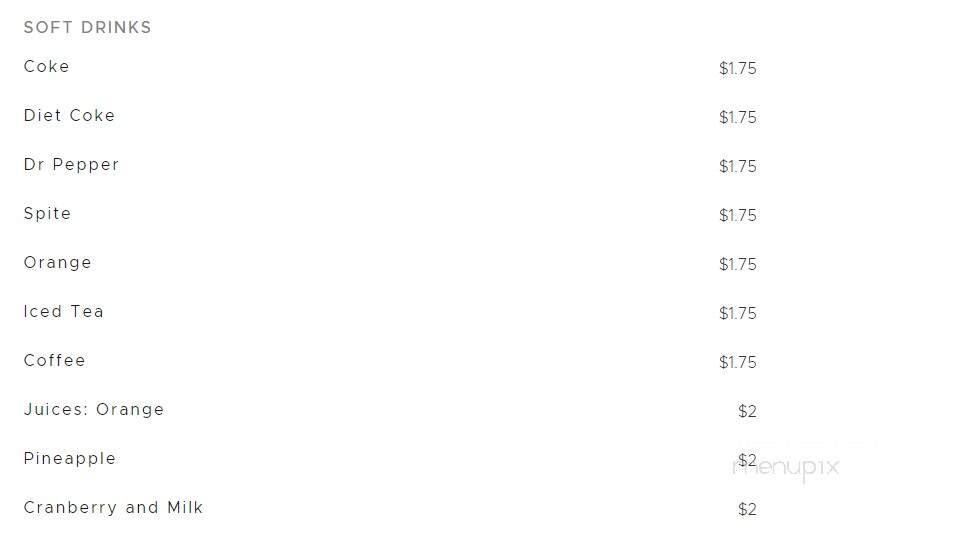
Task: Click the price next to Diet Coke
Action: point(738,118)
